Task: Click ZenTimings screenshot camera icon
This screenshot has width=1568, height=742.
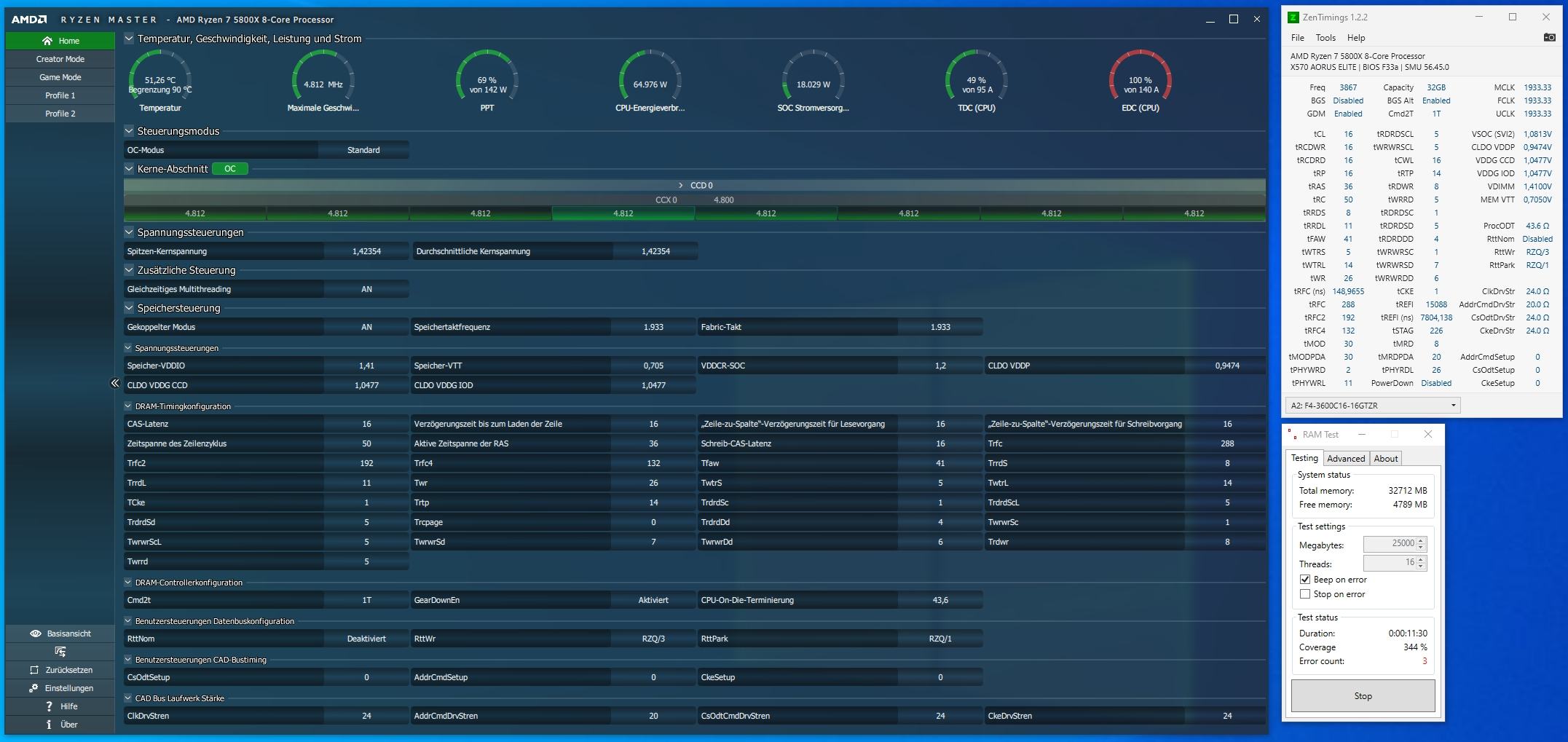Action: coord(1550,38)
